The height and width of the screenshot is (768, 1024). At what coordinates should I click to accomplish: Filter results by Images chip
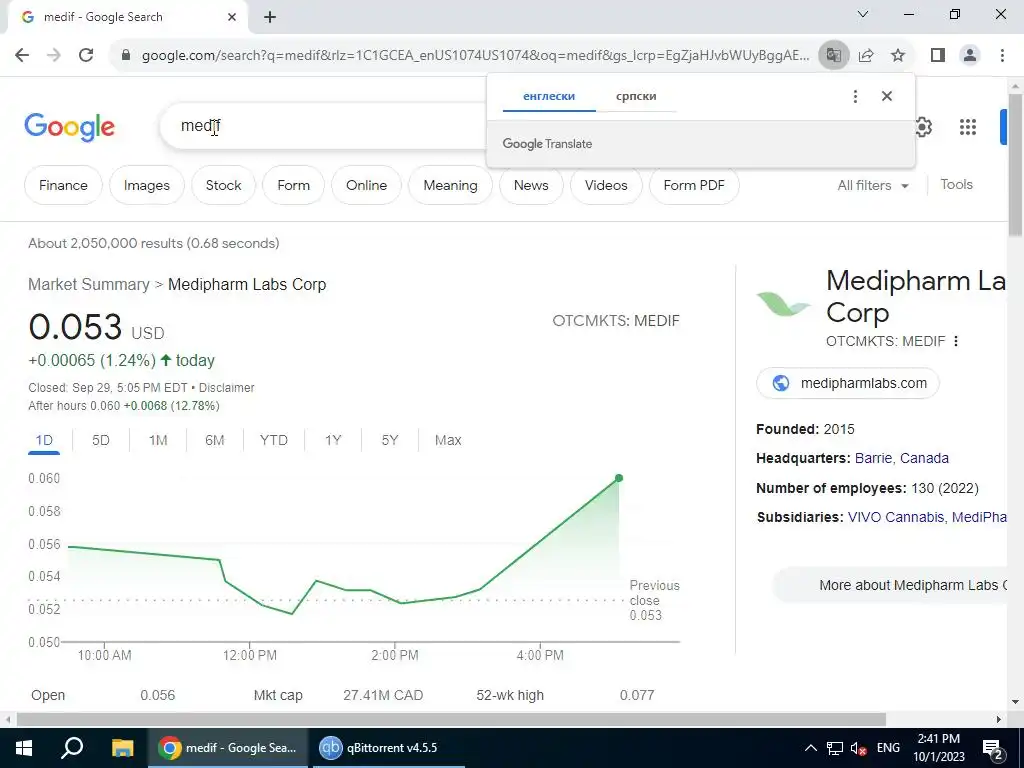click(146, 185)
